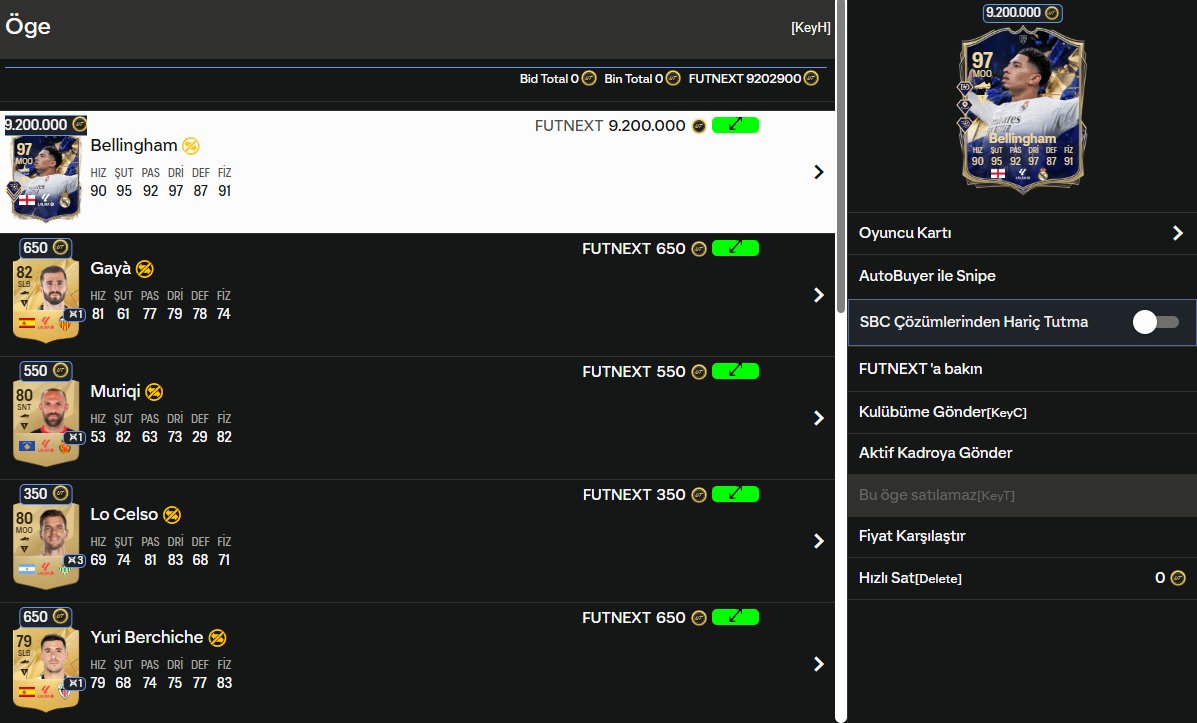Screen dimensions: 1197x723
Task: Click green expand button in Gayà row
Action: click(735, 248)
